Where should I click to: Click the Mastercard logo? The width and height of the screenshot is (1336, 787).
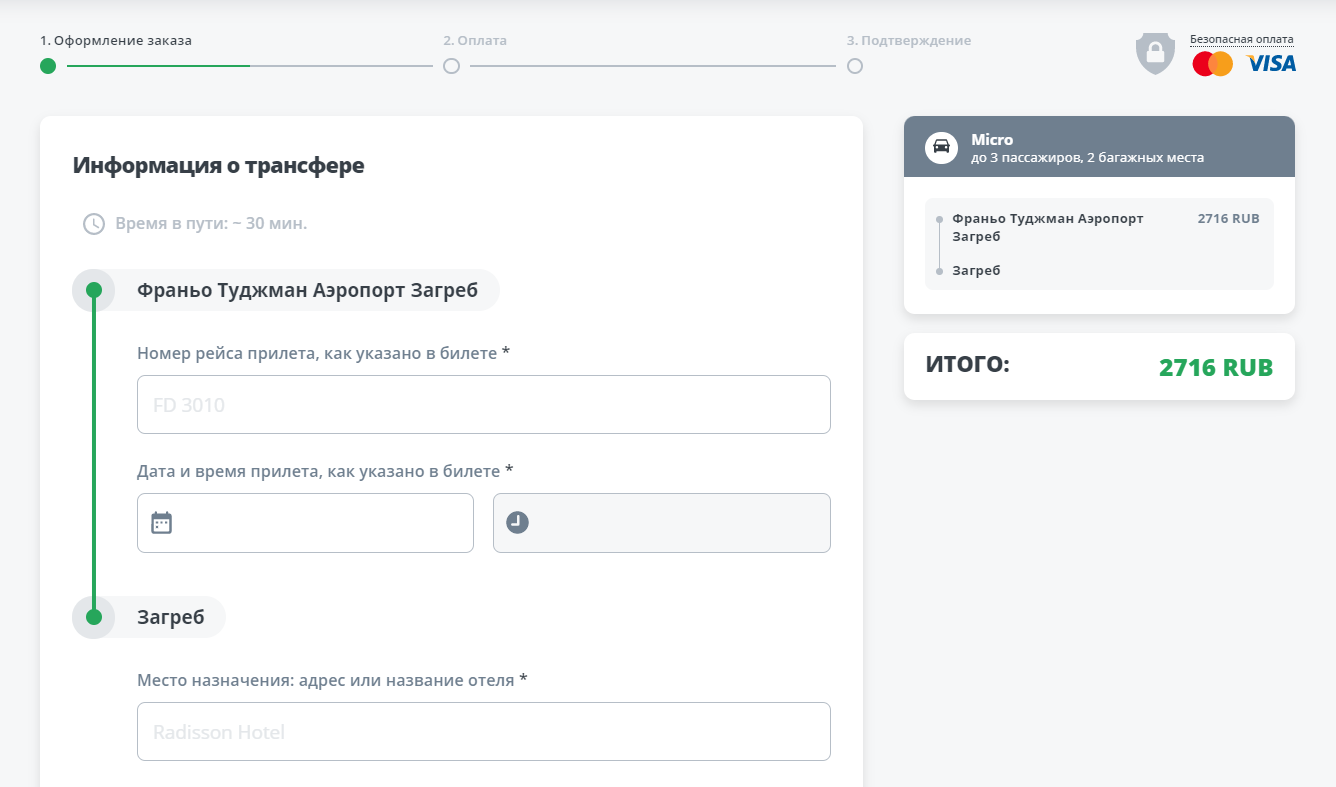(x=1212, y=64)
